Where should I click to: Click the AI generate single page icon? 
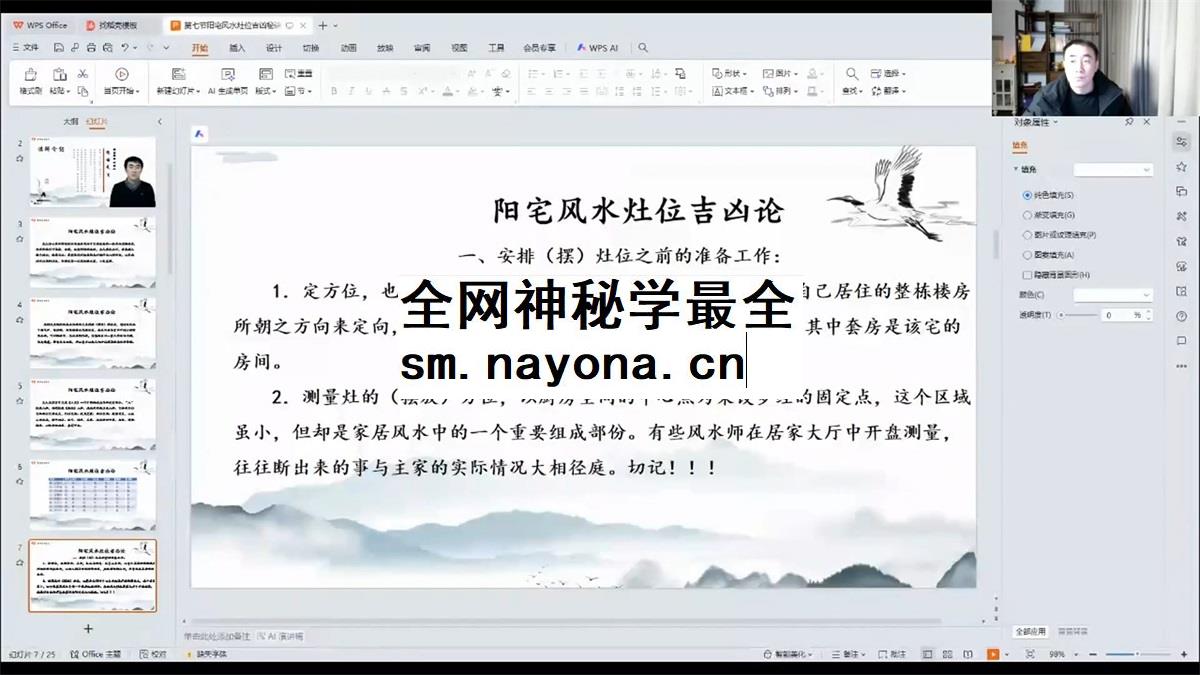228,74
